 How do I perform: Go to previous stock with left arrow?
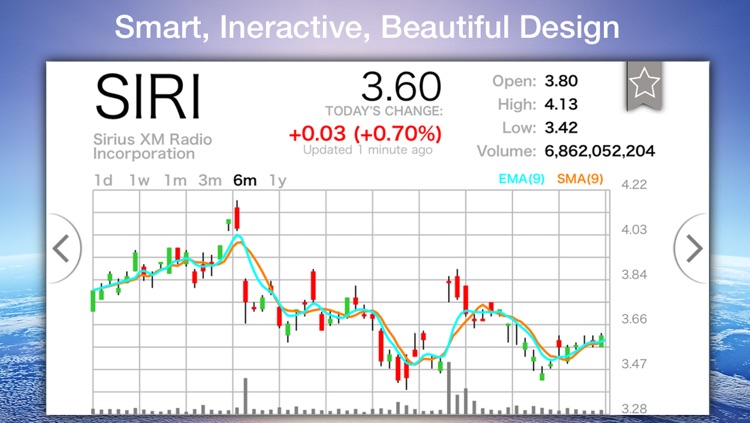pos(64,248)
